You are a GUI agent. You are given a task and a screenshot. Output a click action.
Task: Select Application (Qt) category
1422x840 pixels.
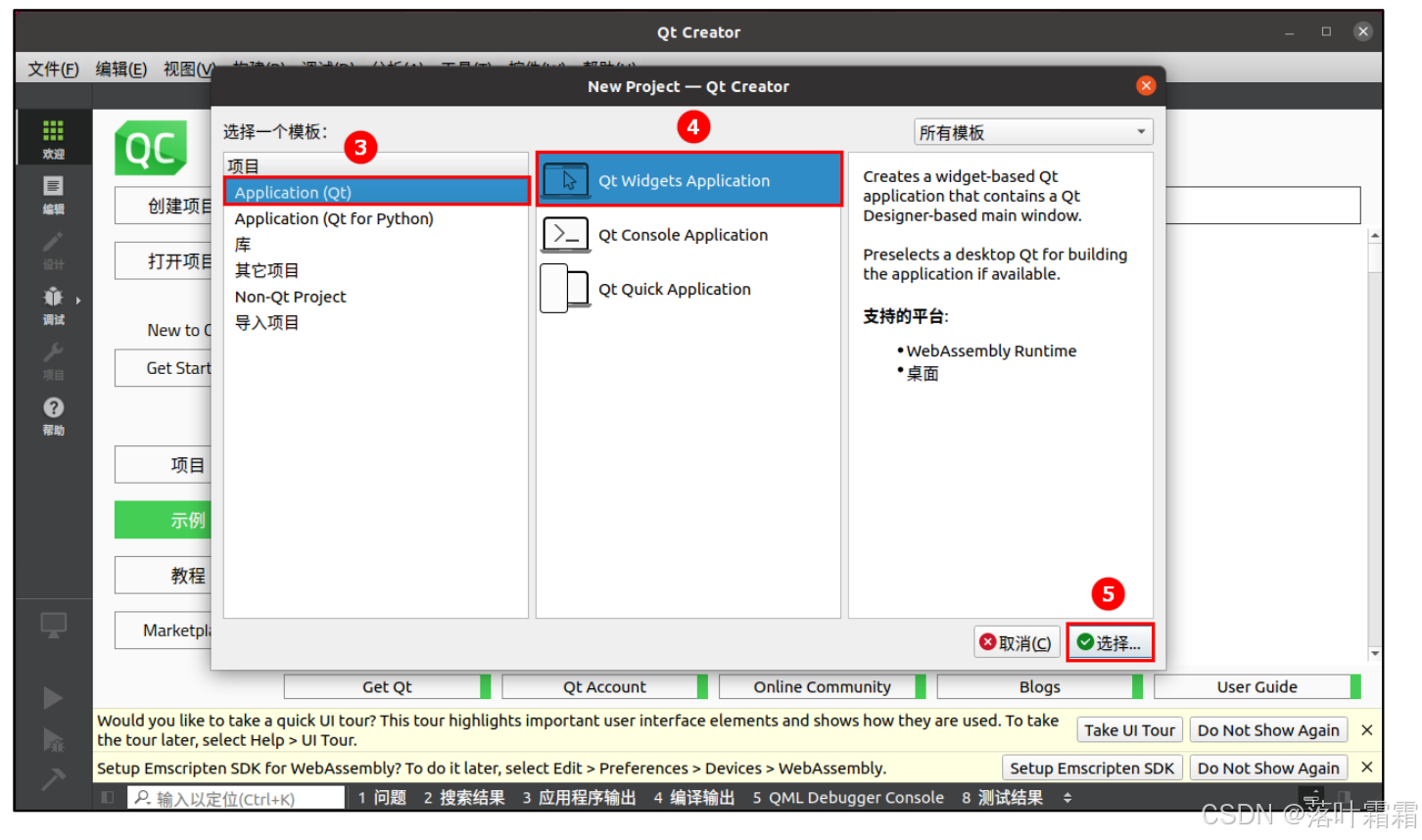tap(377, 192)
